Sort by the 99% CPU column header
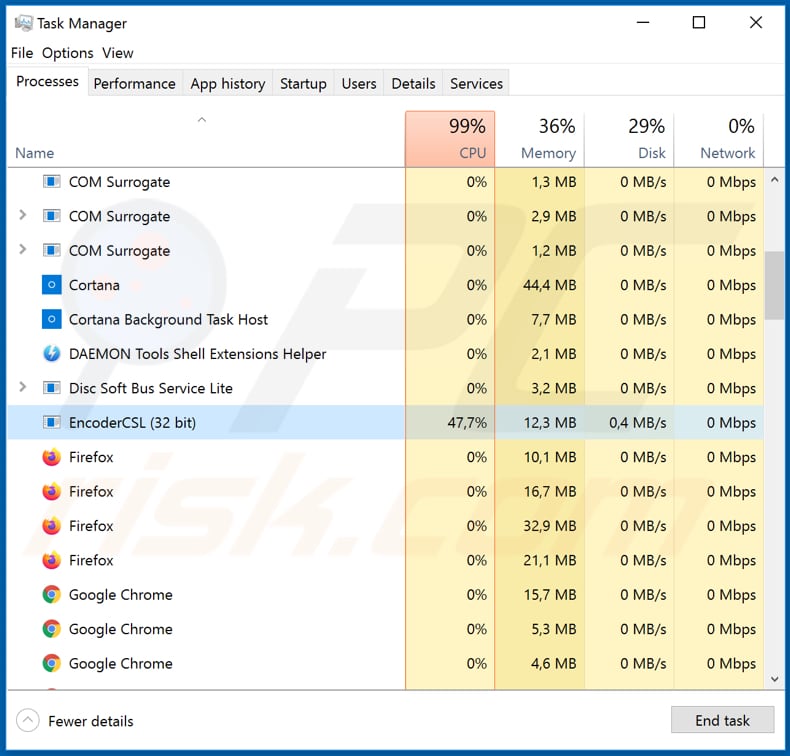The image size is (790, 756). [x=450, y=139]
